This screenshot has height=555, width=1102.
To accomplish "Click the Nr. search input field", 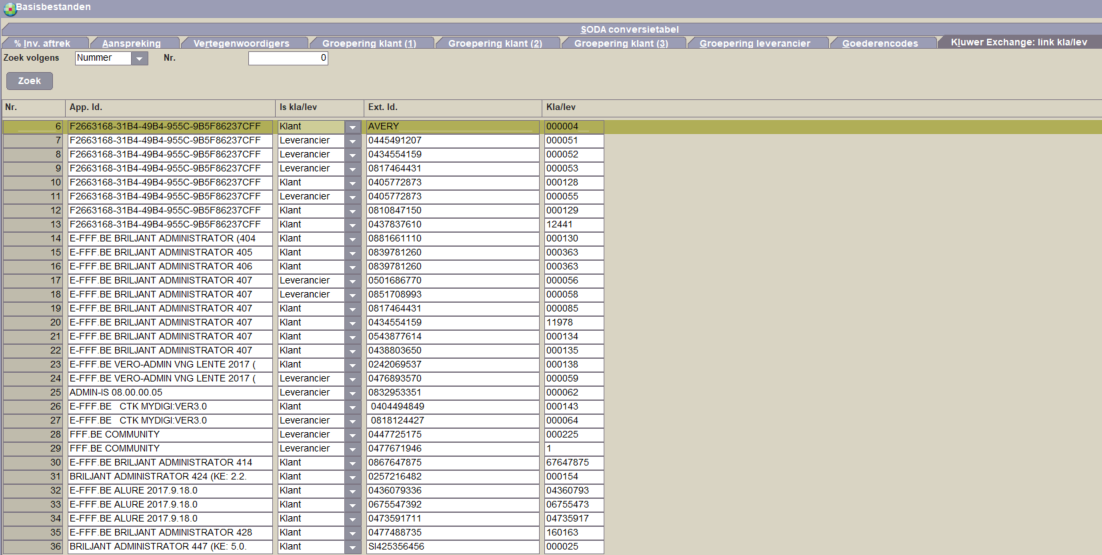I will point(288,59).
